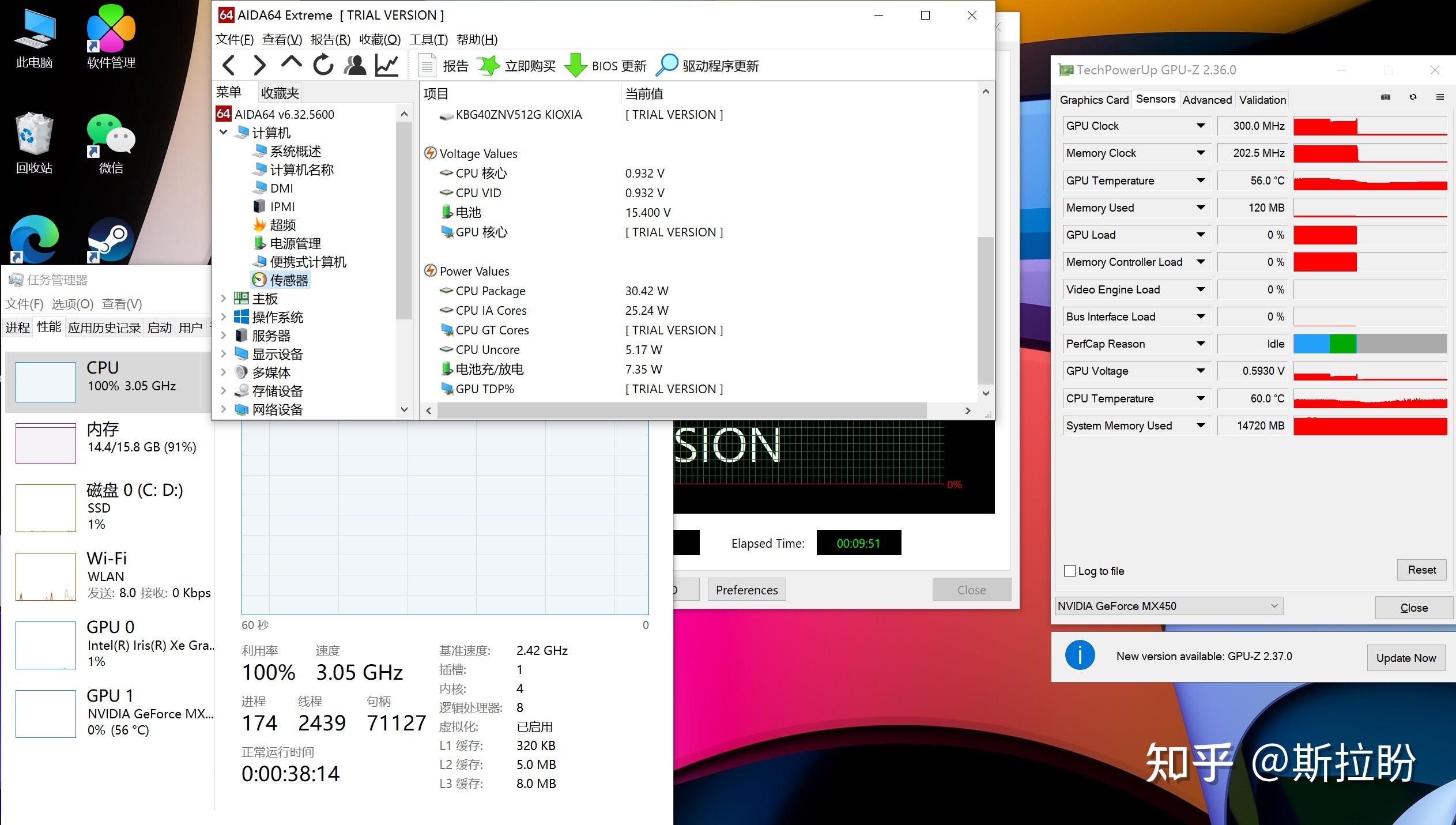The width and height of the screenshot is (1456, 825).
Task: Expand the 主板 tree node
Action: (224, 299)
